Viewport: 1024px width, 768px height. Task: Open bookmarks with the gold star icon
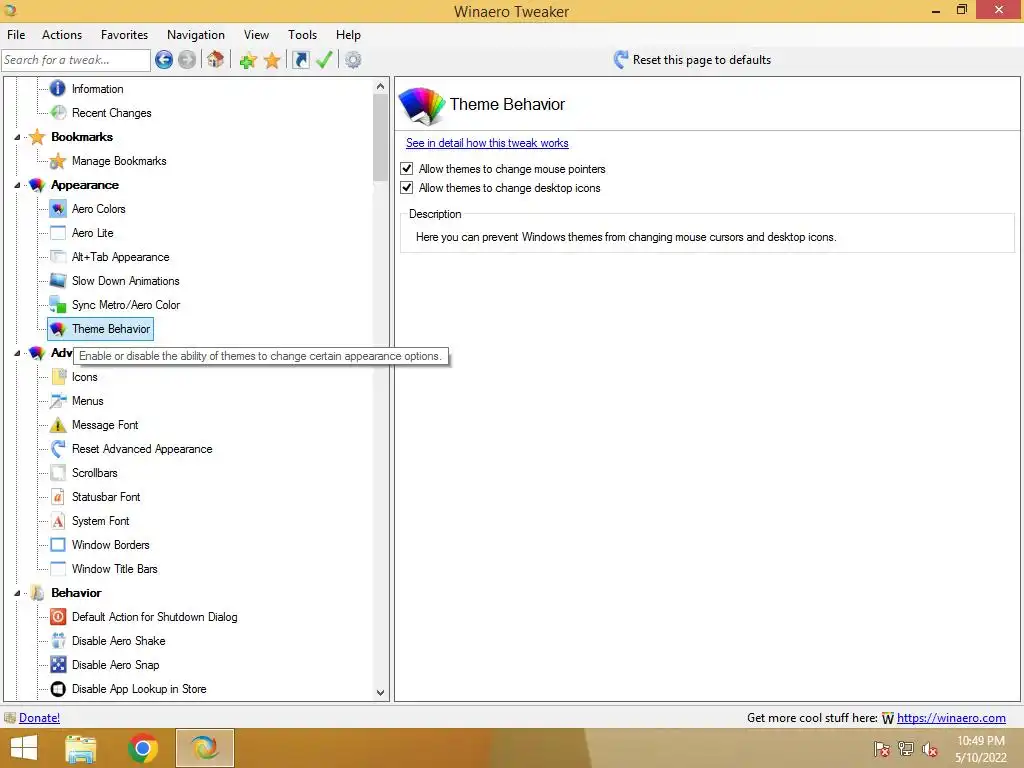272,61
